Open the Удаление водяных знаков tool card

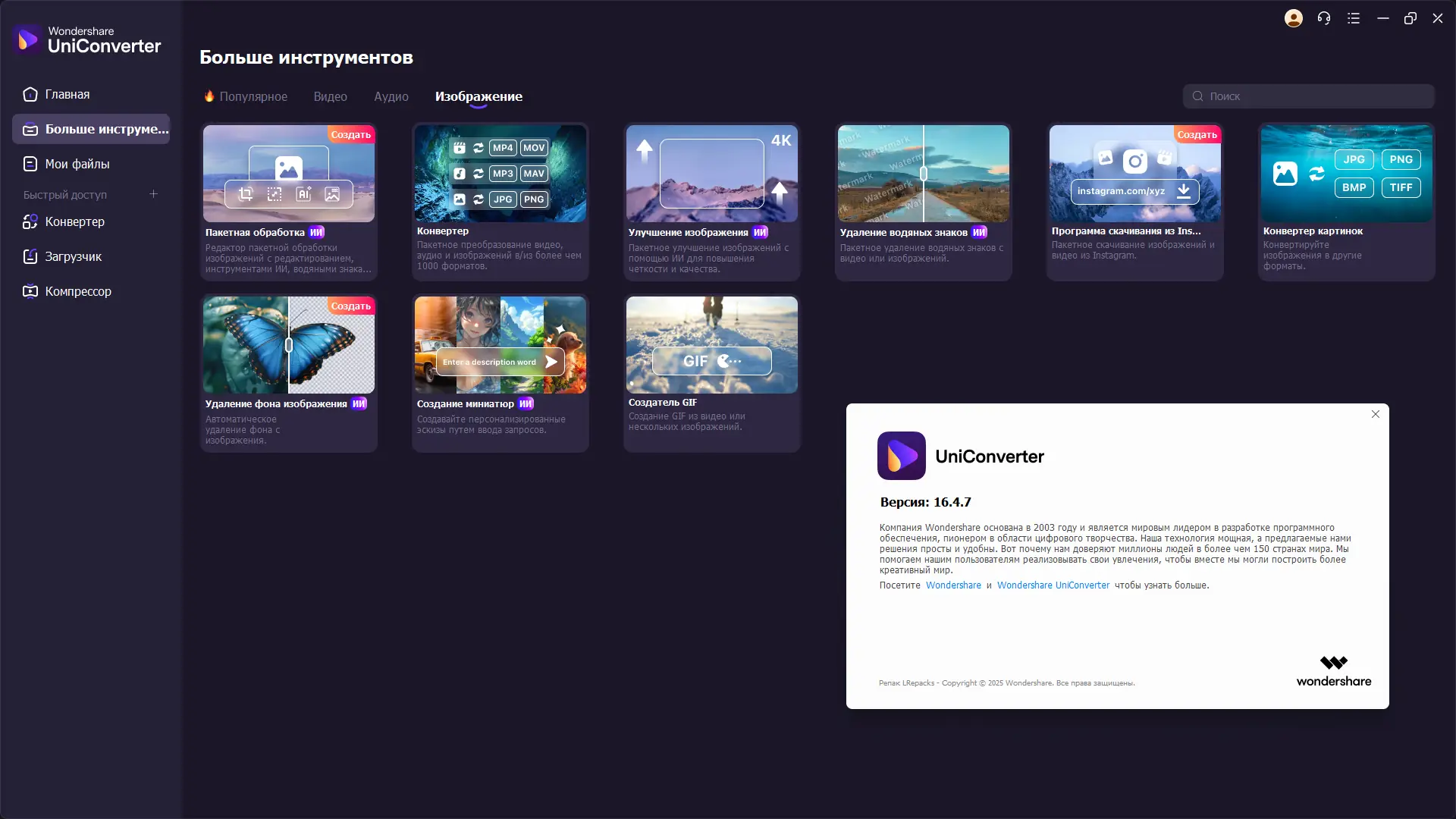tap(923, 201)
